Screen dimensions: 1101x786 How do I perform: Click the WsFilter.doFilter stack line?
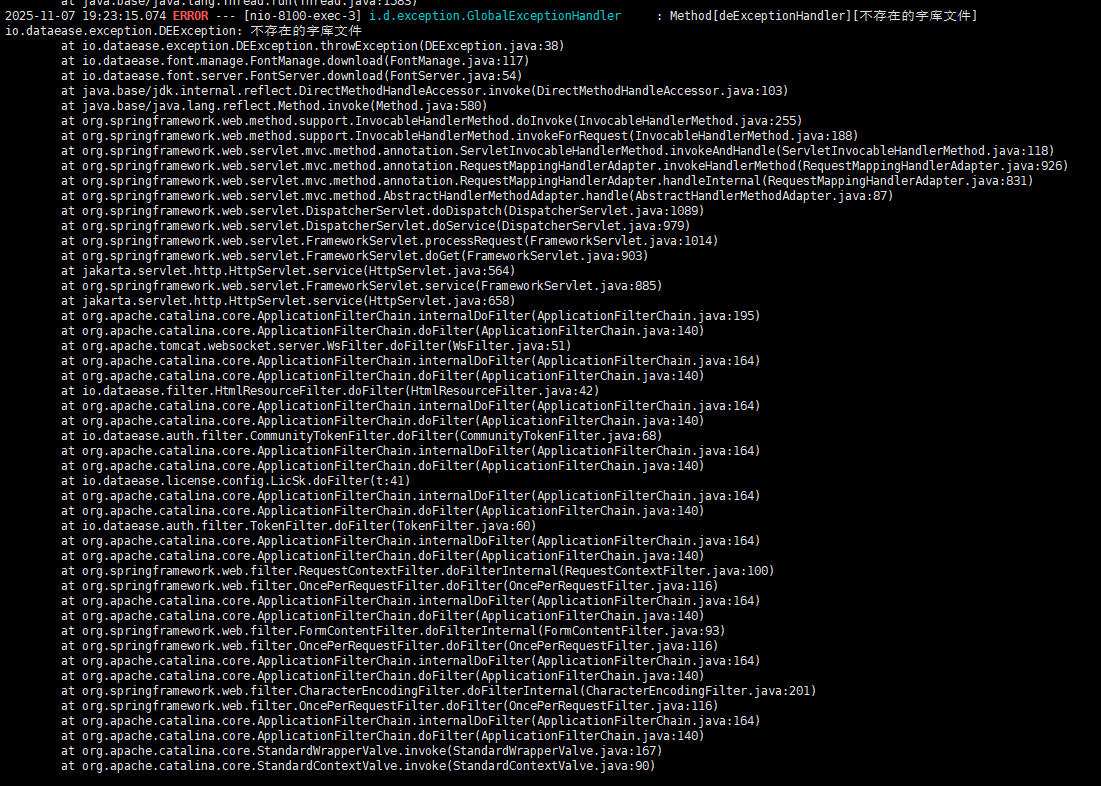(330, 346)
